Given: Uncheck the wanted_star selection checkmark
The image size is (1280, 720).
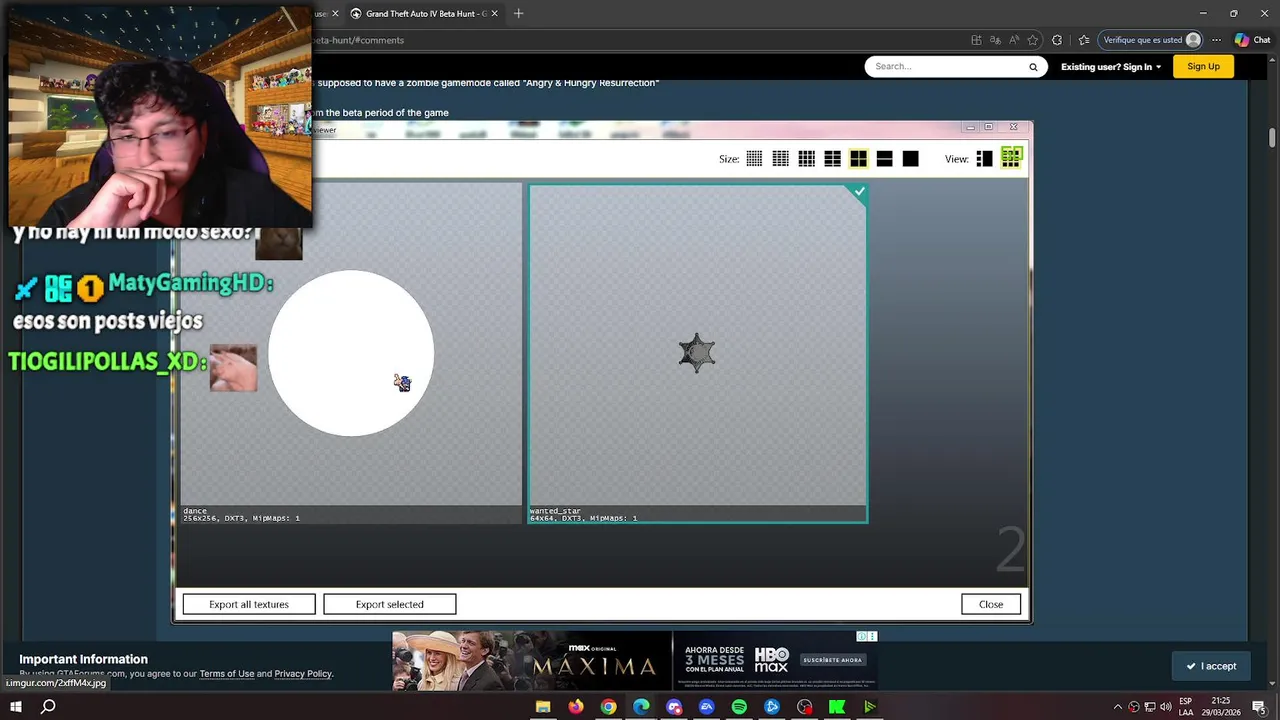Looking at the screenshot, I should (859, 191).
